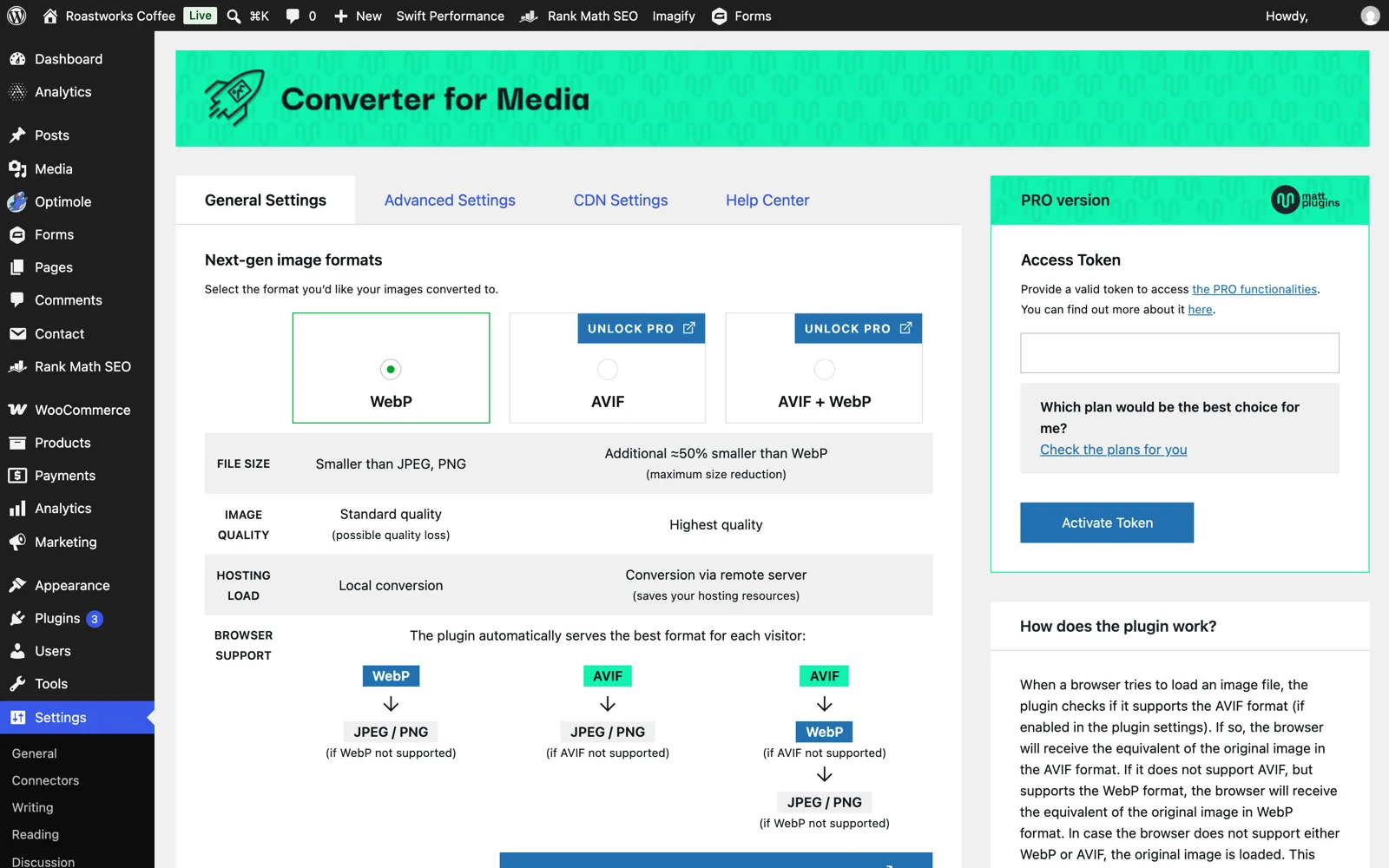Image resolution: width=1389 pixels, height=868 pixels.
Task: Switch to General Settings tab
Action: click(x=266, y=200)
